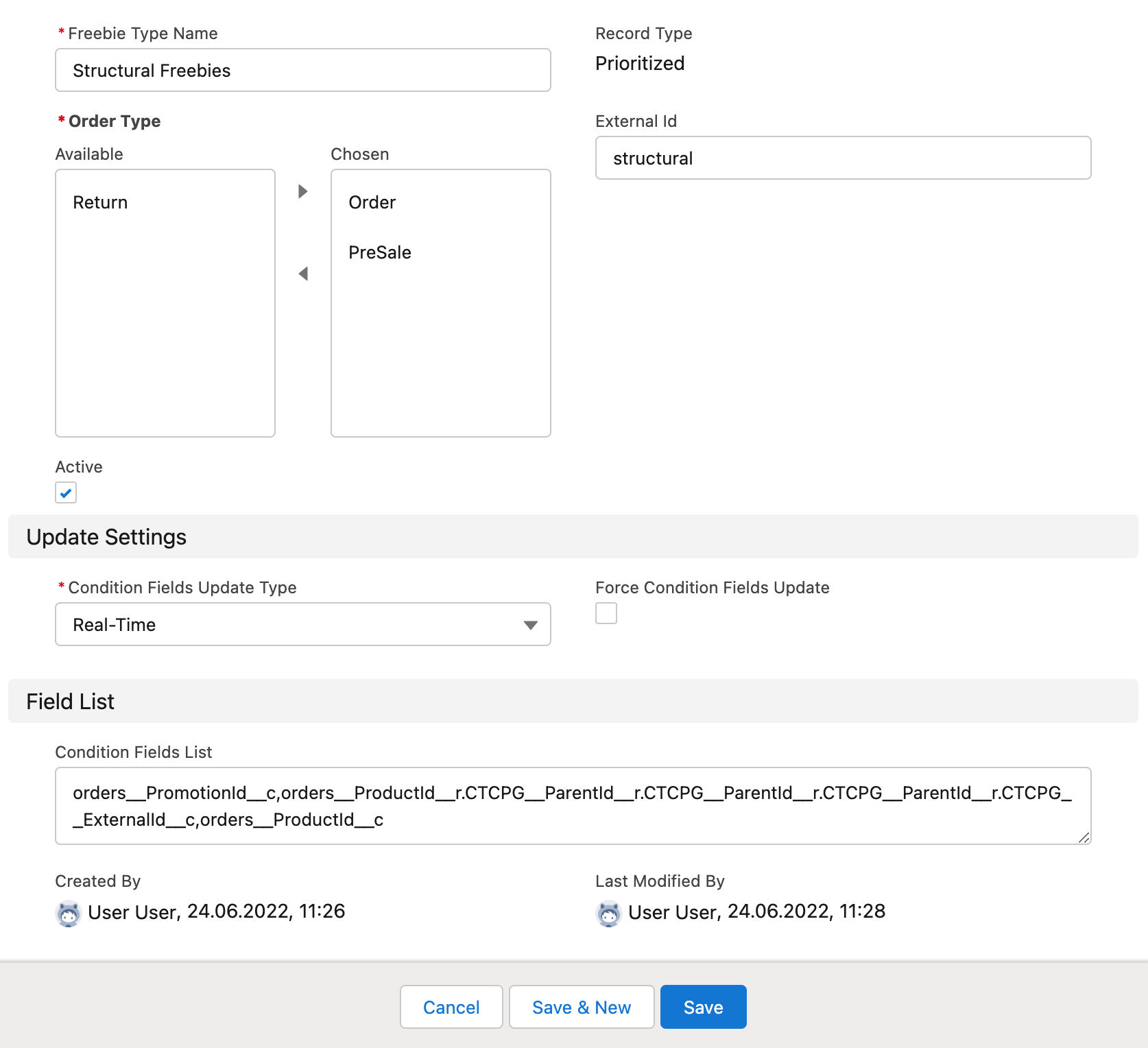
Task: Select Order in the Chosen list
Action: click(372, 202)
